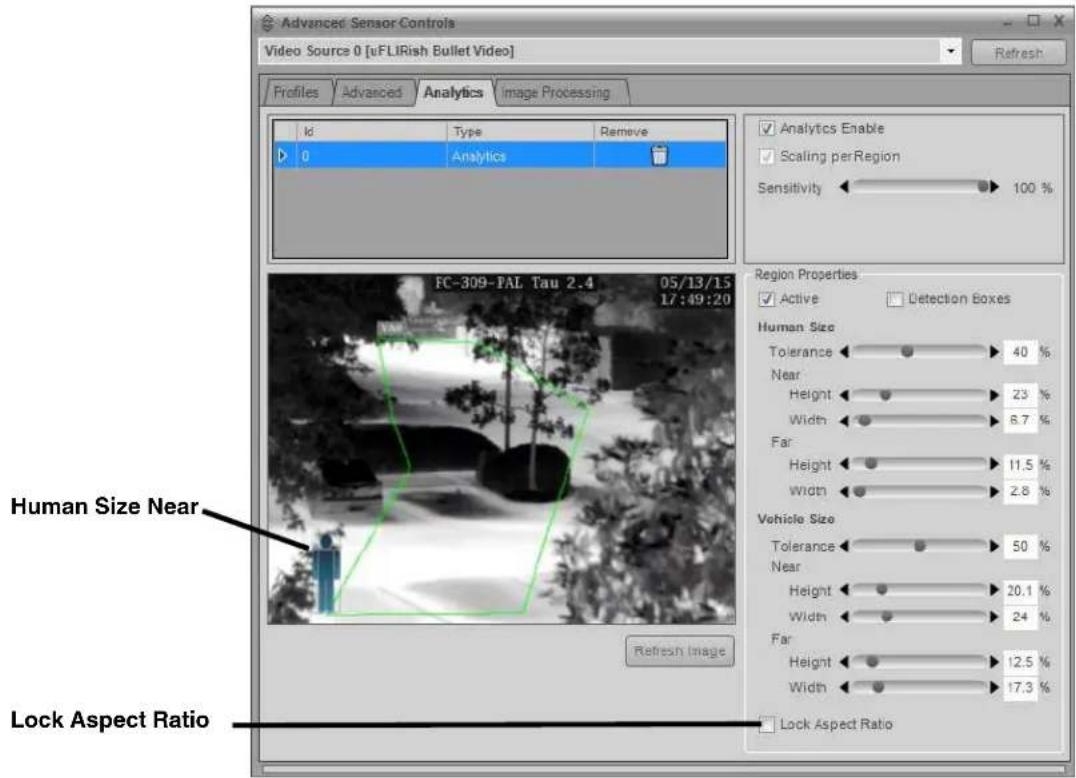This screenshot has height=778, width=1076.
Task: Click Vehicle Tolerance value field 50
Action: tap(1020, 546)
